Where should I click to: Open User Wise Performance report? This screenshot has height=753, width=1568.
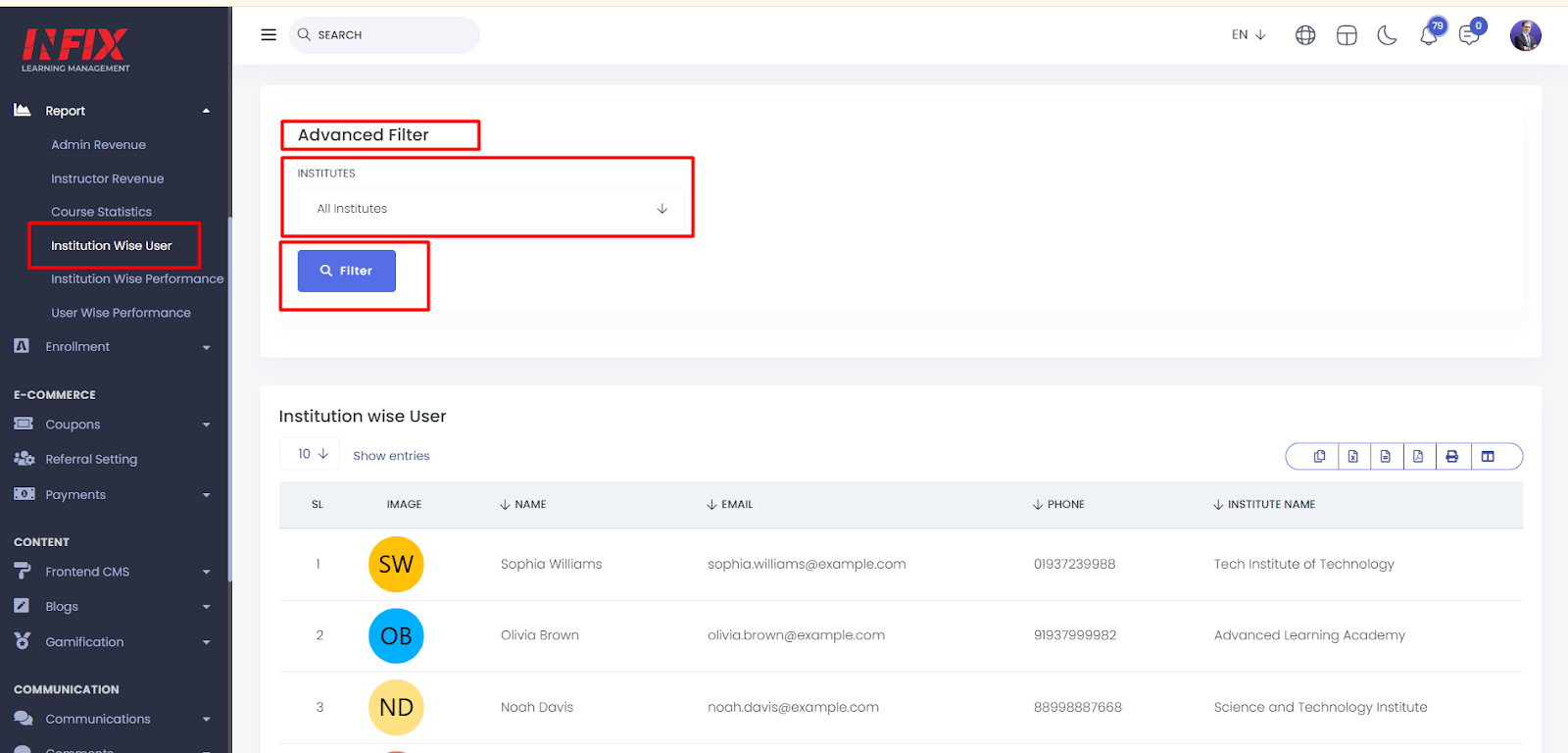pos(121,313)
